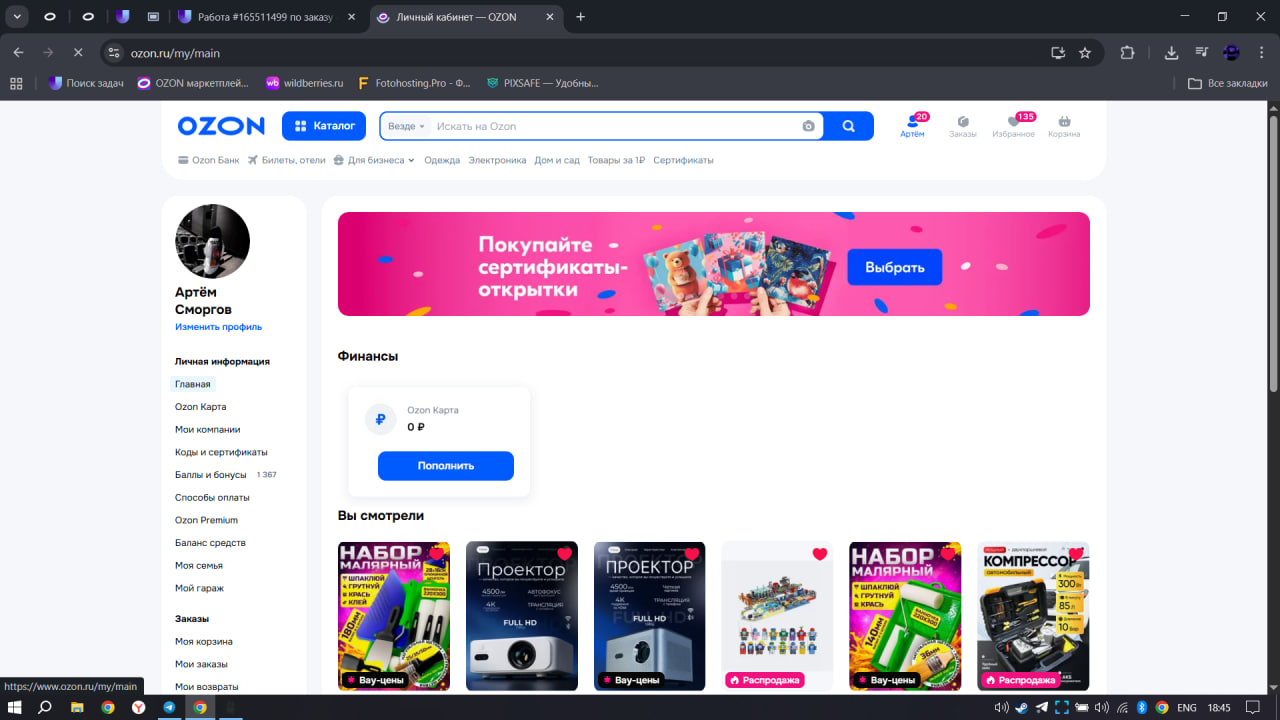1280x720 pixels.
Task: Select Главная in the sidebar
Action: pos(193,384)
